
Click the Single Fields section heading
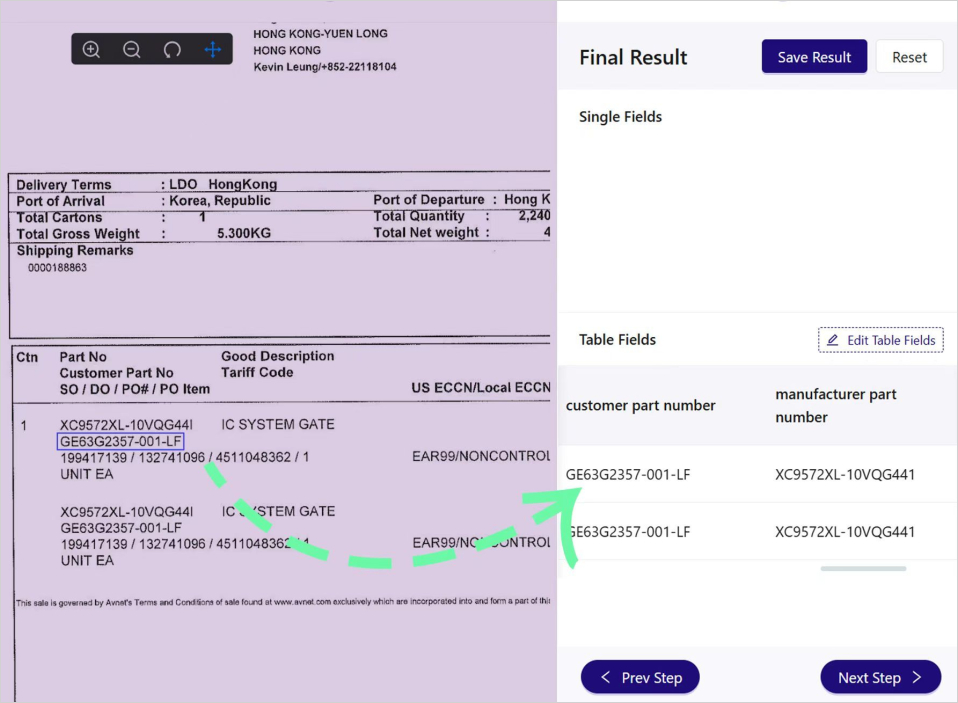click(620, 117)
